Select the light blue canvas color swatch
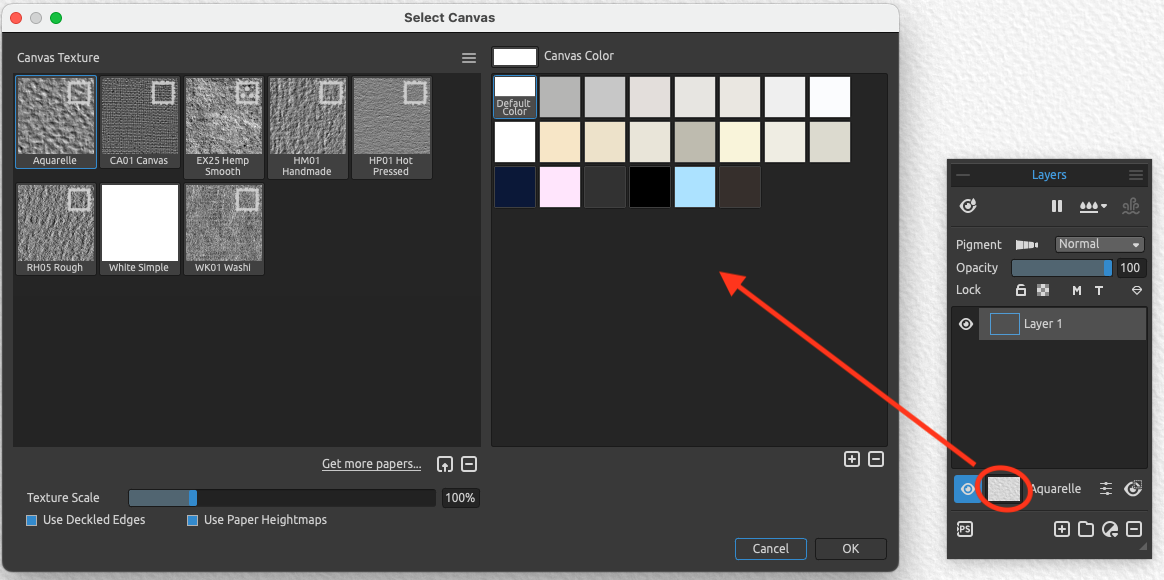The width and height of the screenshot is (1164, 580). click(694, 187)
